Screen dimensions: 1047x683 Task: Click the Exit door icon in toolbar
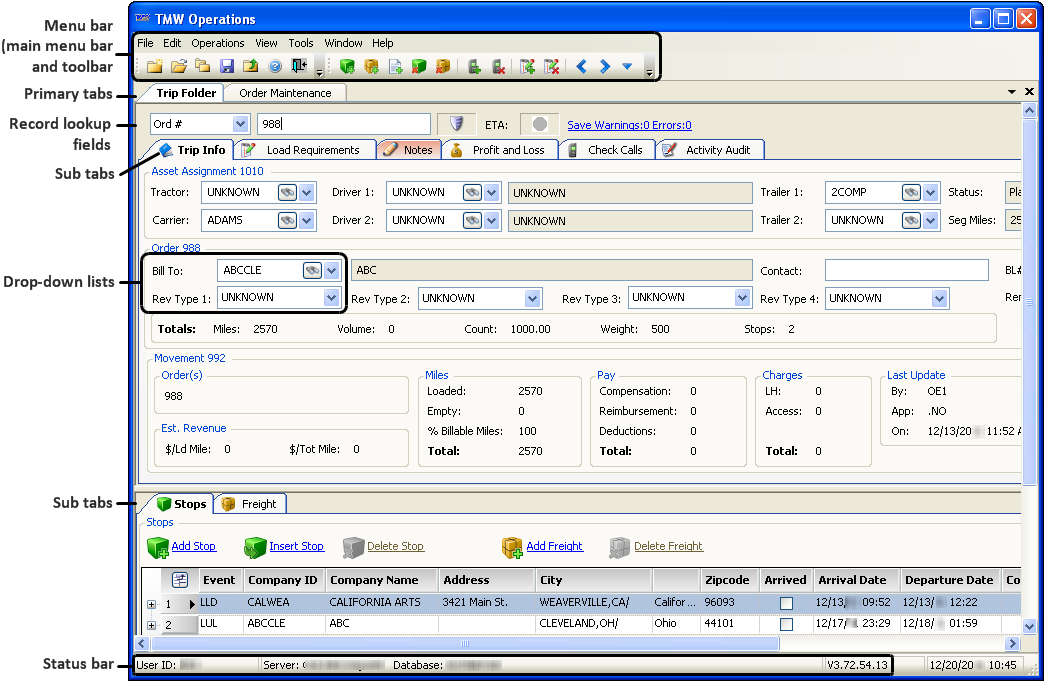point(299,67)
